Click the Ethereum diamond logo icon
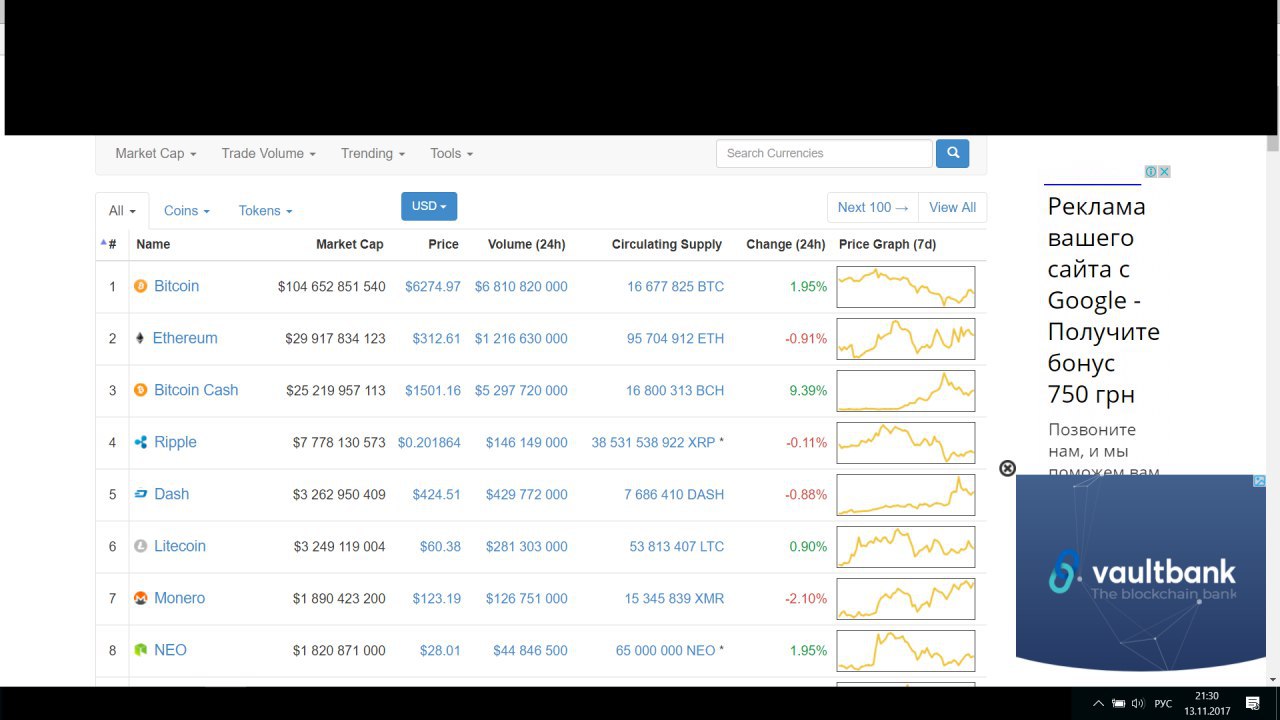The image size is (1280, 720). pyautogui.click(x=140, y=338)
